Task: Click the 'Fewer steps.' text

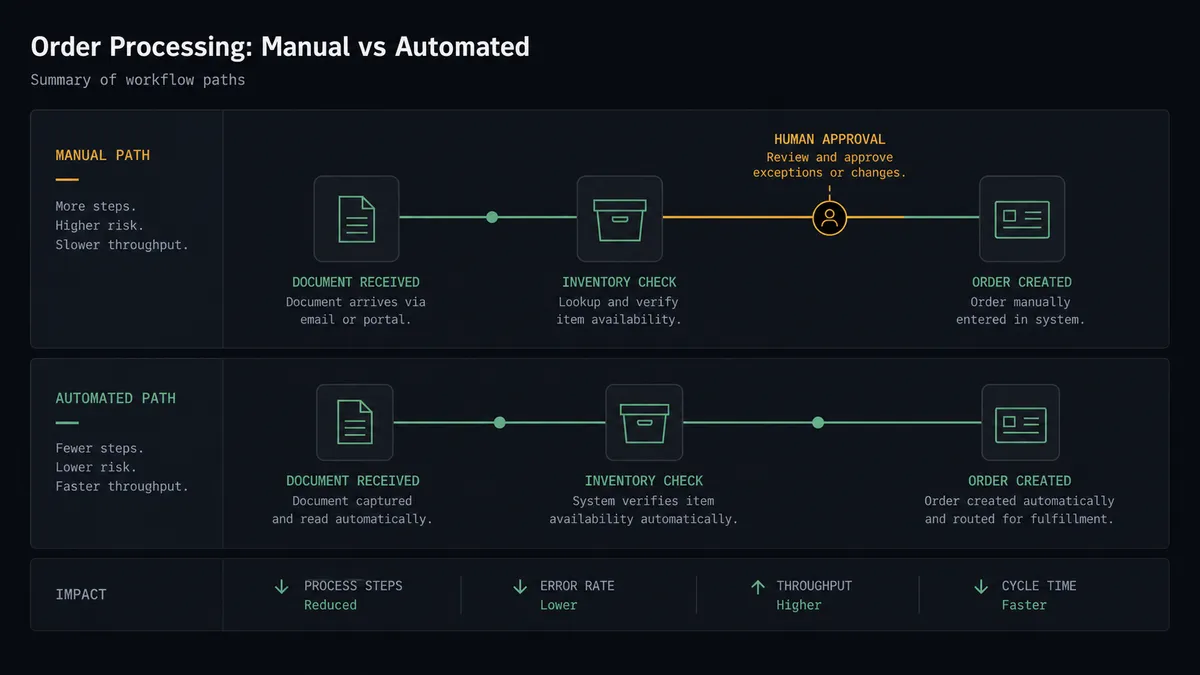Action: click(100, 448)
